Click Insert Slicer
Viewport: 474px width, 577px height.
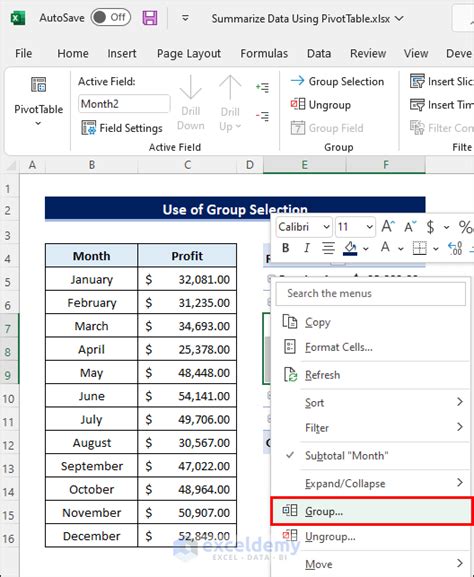tap(442, 81)
